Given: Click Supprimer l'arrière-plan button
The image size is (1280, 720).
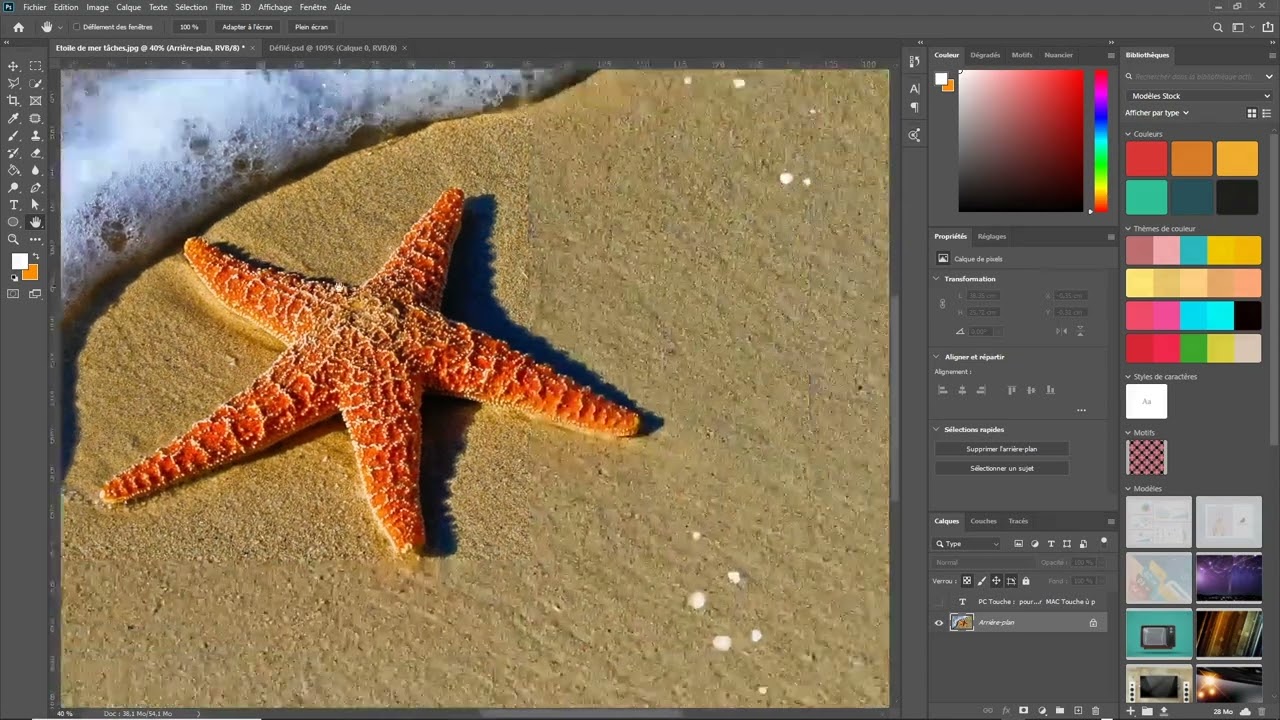Looking at the screenshot, I should pyautogui.click(x=1002, y=449).
